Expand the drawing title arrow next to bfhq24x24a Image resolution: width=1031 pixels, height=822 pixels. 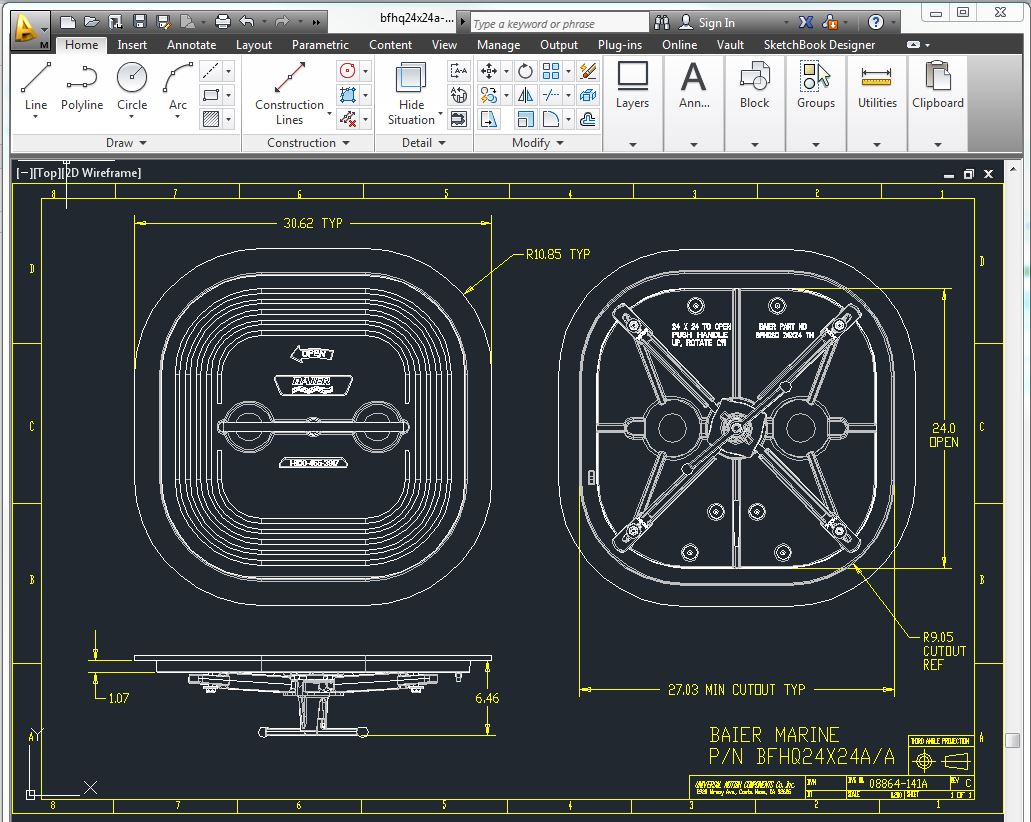coord(463,22)
